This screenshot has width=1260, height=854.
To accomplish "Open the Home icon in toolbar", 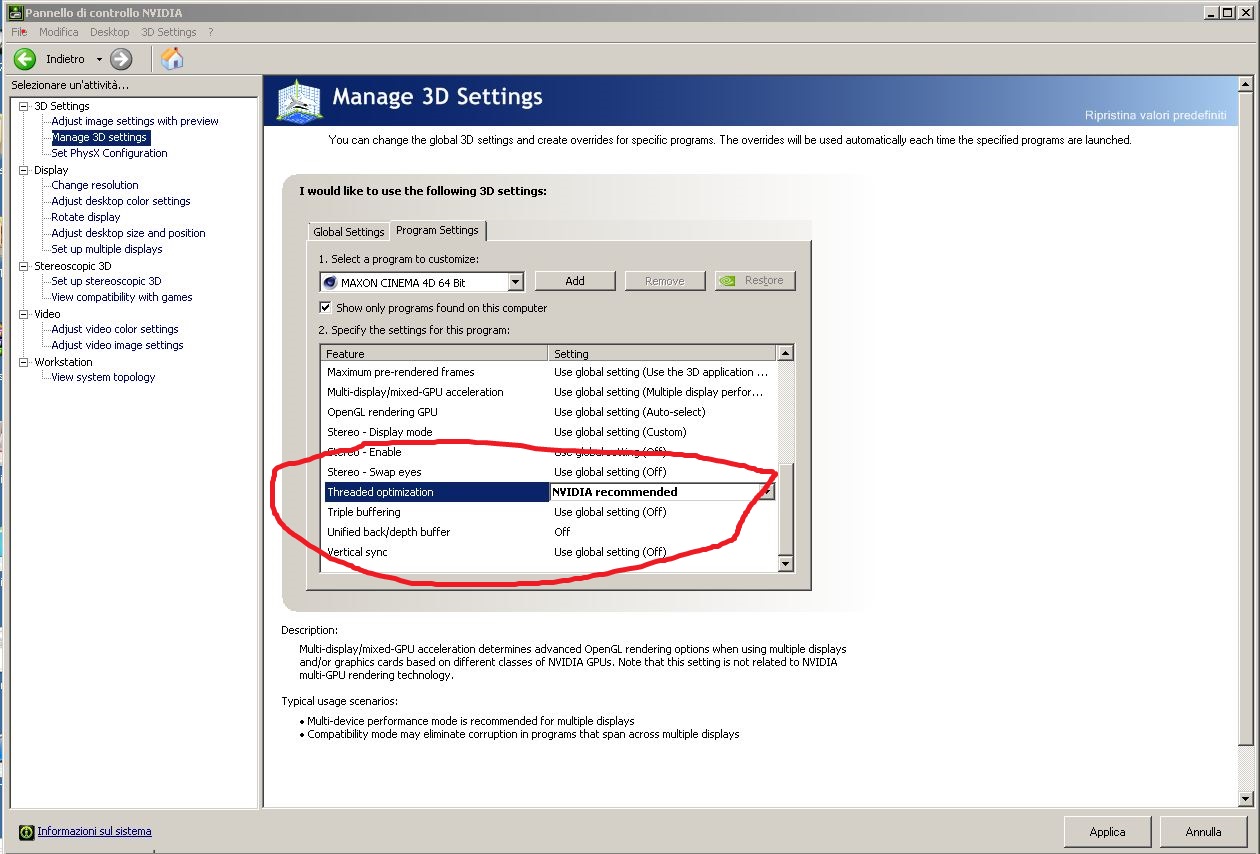I will click(172, 59).
